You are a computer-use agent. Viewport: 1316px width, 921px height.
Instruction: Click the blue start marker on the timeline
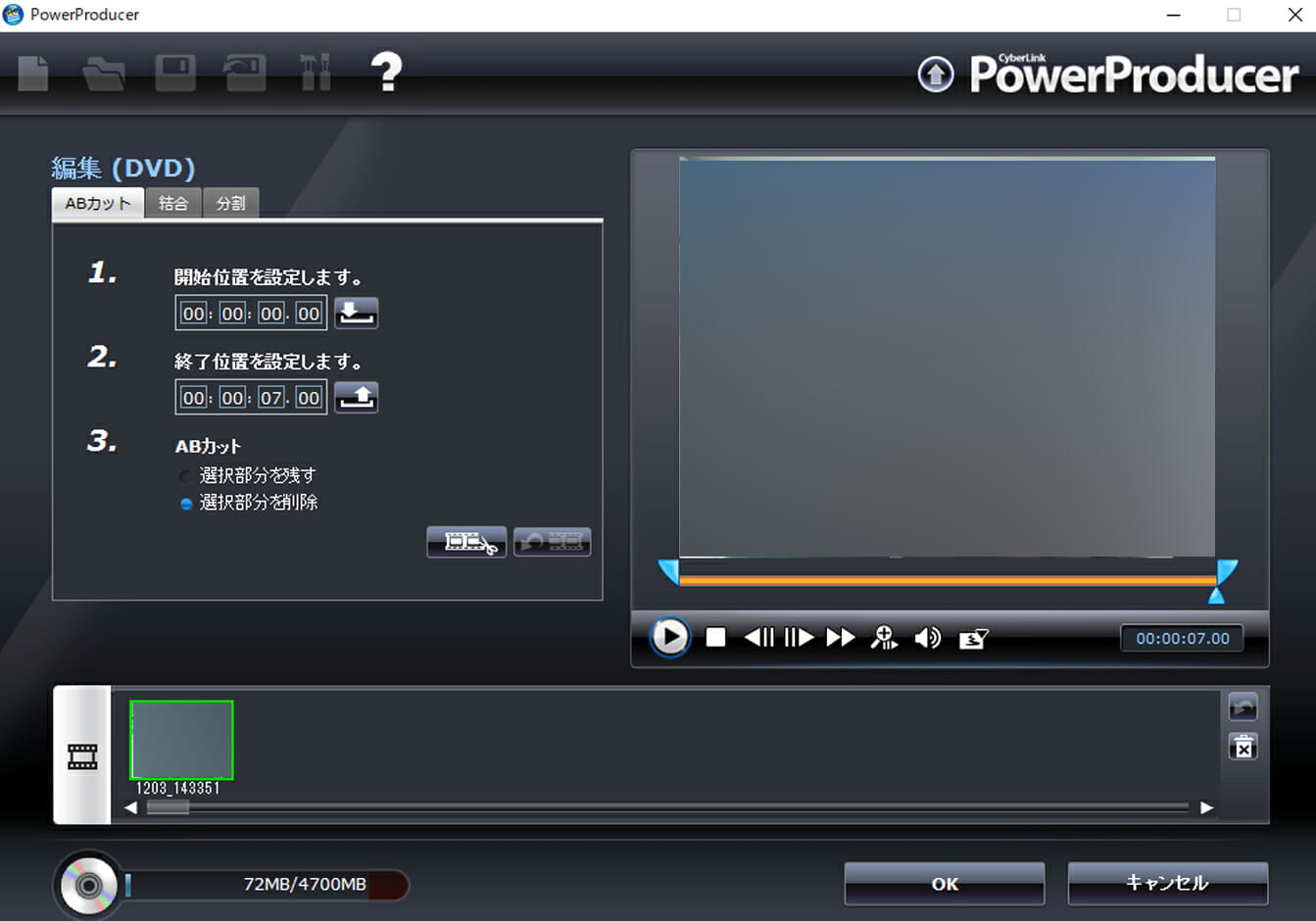click(x=669, y=572)
